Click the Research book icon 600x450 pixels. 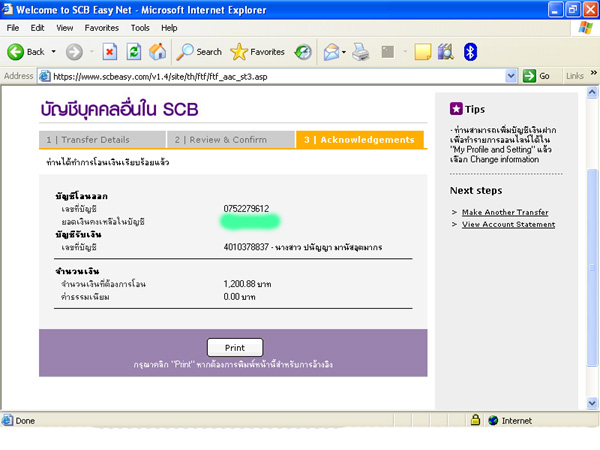[x=446, y=52]
